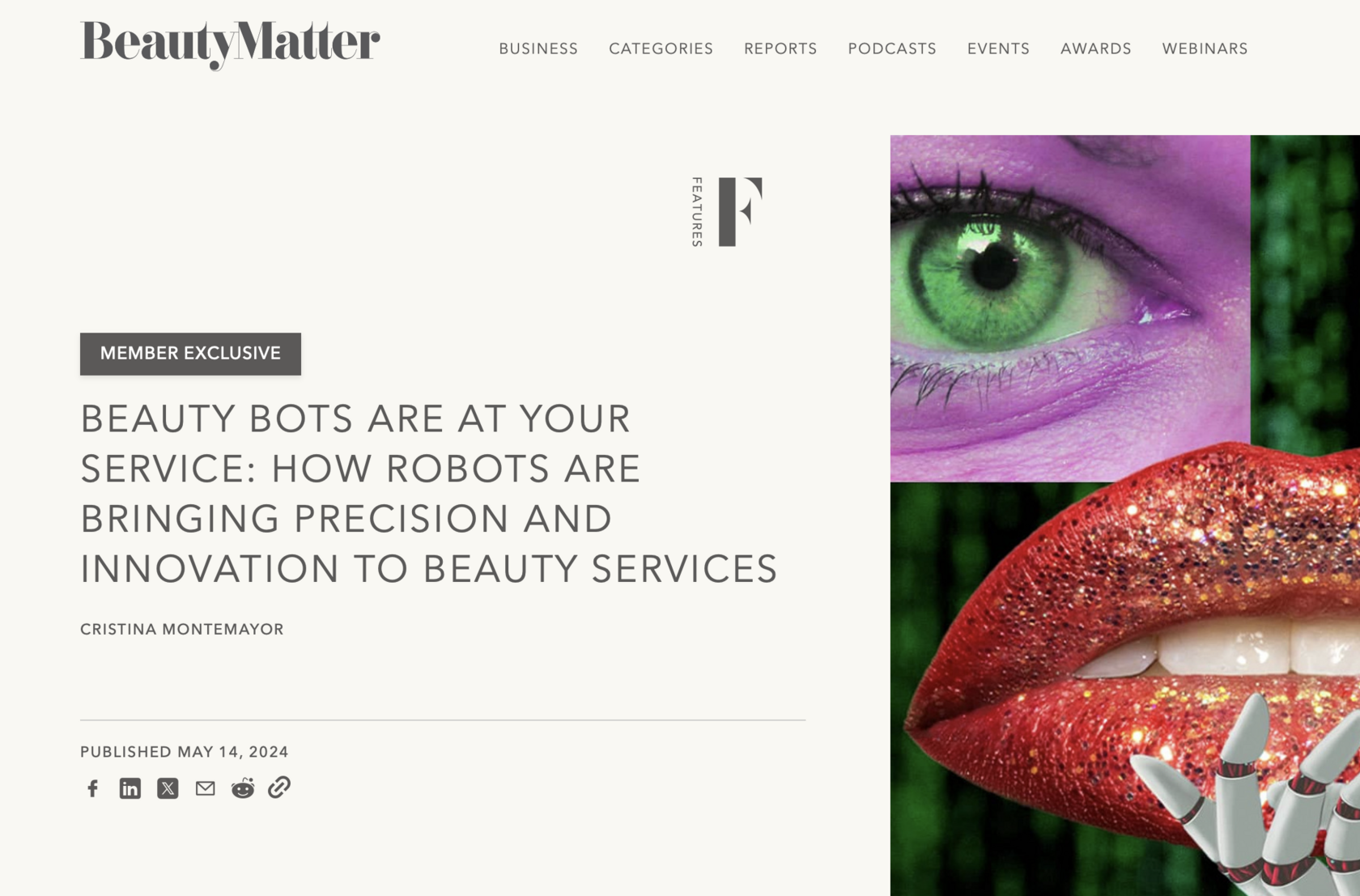The width and height of the screenshot is (1360, 896).
Task: Go to BeautyMatter home logo
Action: pyautogui.click(x=230, y=45)
